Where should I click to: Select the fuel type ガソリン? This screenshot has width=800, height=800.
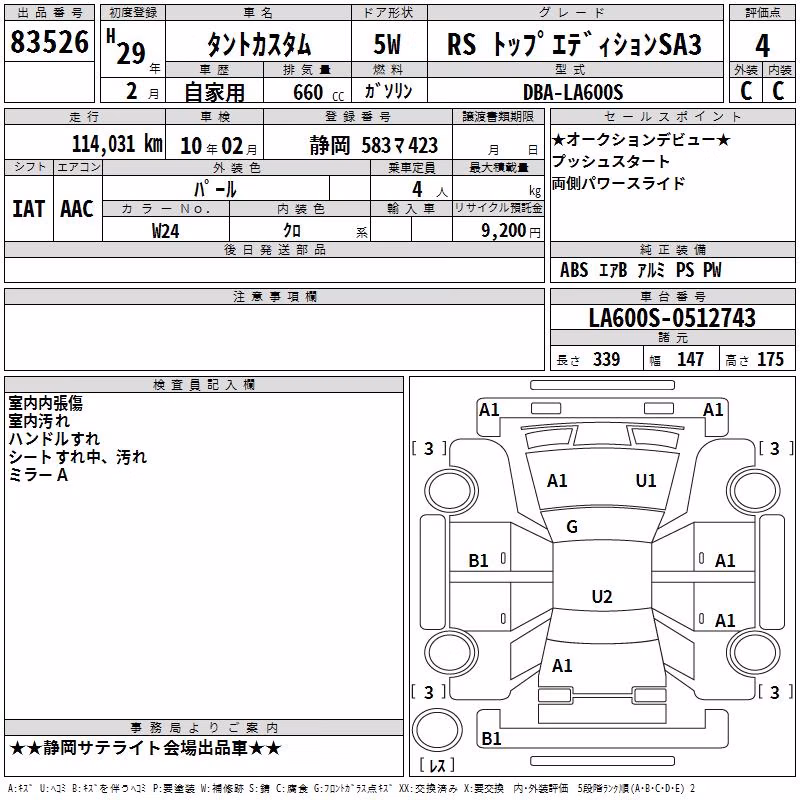point(388,91)
